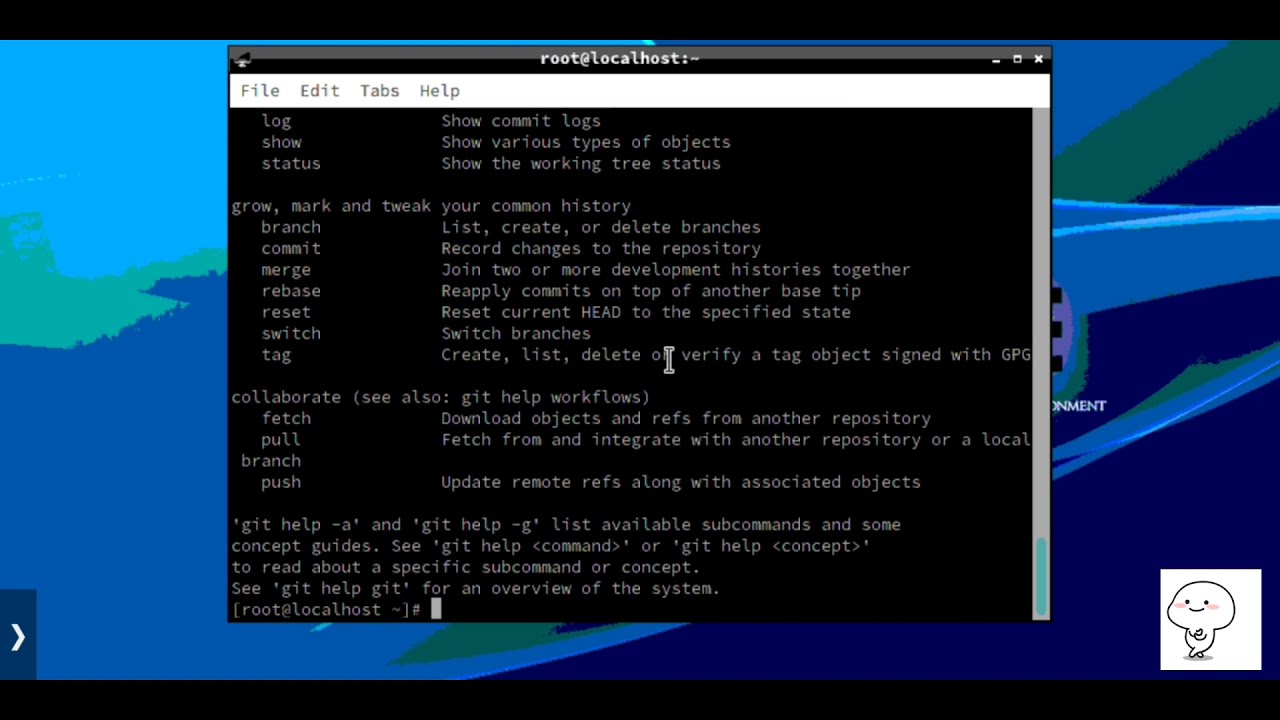1280x720 pixels.
Task: Click the root@localhost window title text
Action: 620,58
